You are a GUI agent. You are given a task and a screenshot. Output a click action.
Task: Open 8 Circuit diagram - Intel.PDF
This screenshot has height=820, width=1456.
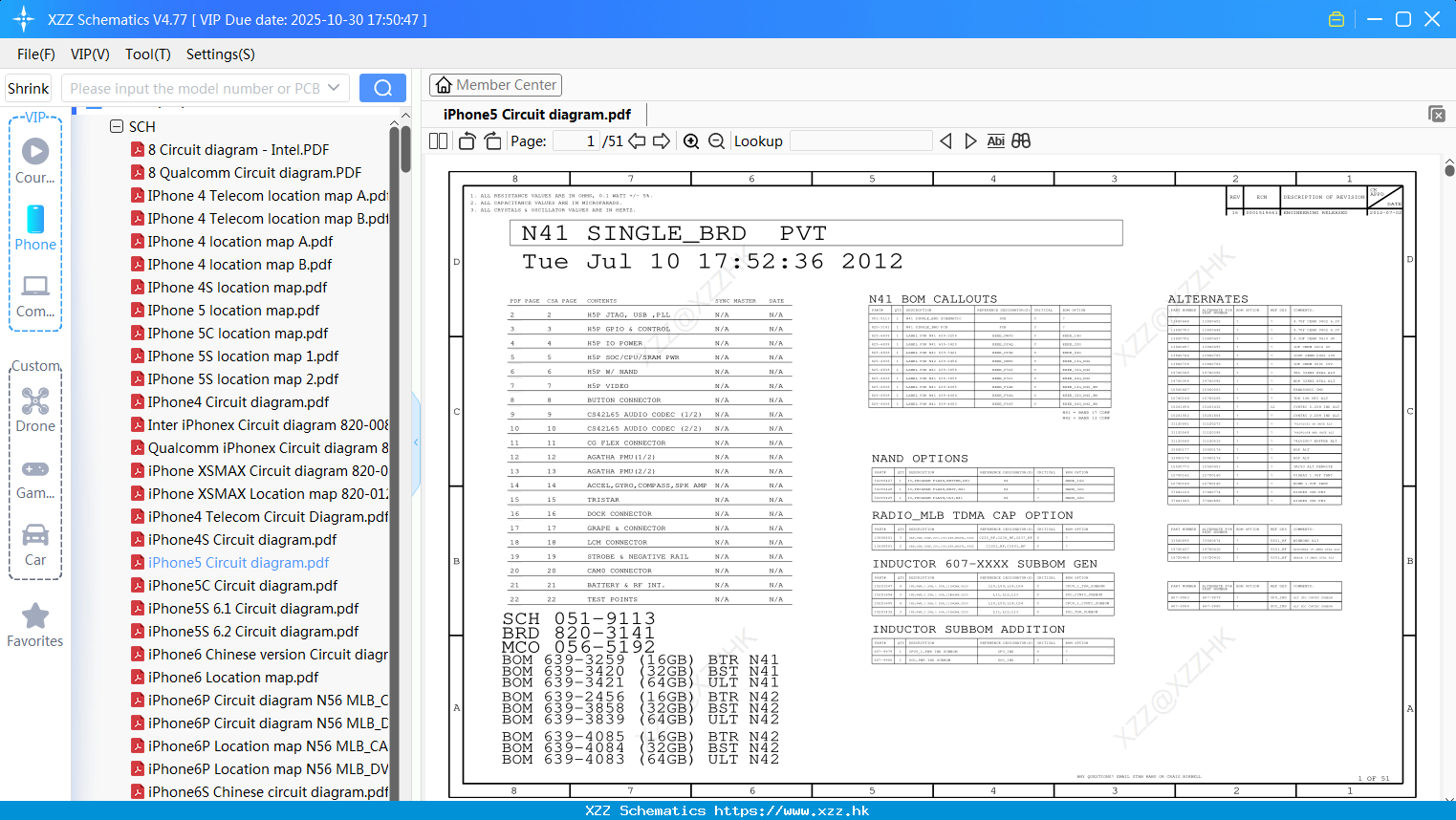[x=238, y=150]
